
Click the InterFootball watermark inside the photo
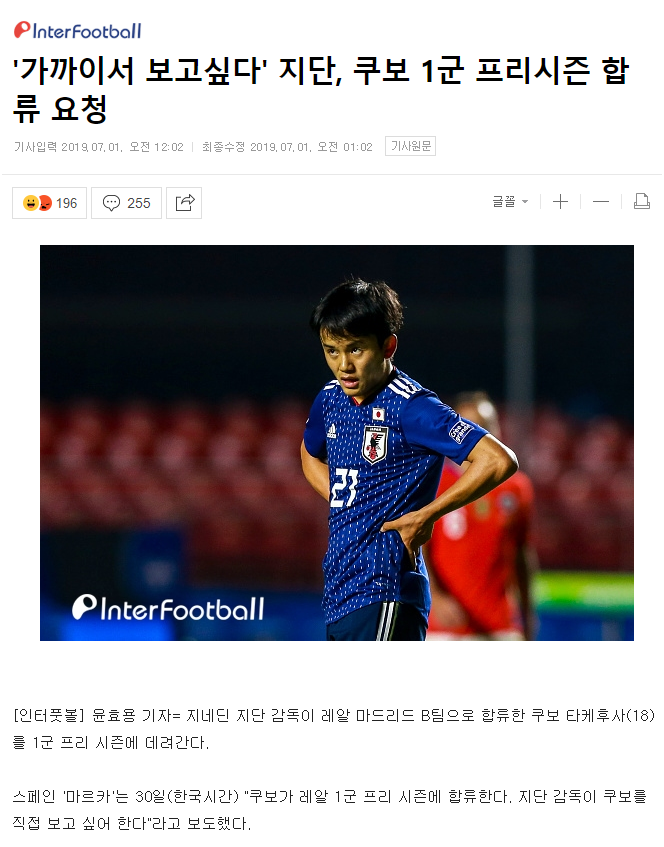pos(168,608)
